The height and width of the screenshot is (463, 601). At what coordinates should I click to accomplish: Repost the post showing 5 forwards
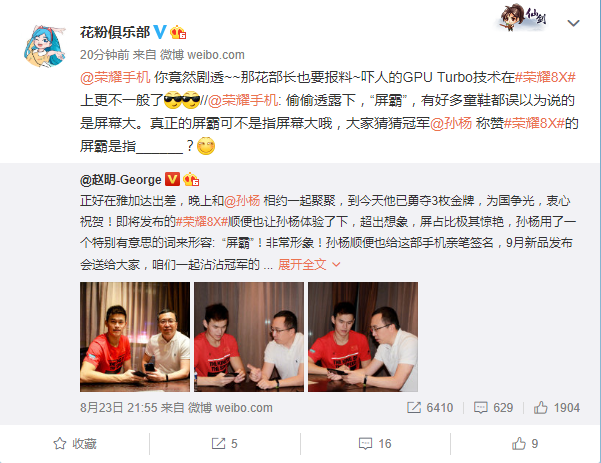[225, 444]
